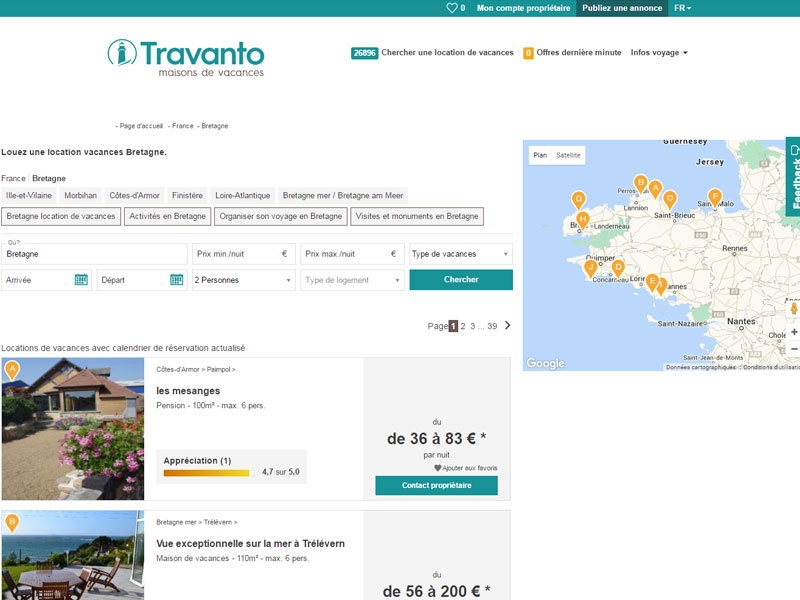
Task: Click the les mesanges rating bar
Action: (208, 473)
